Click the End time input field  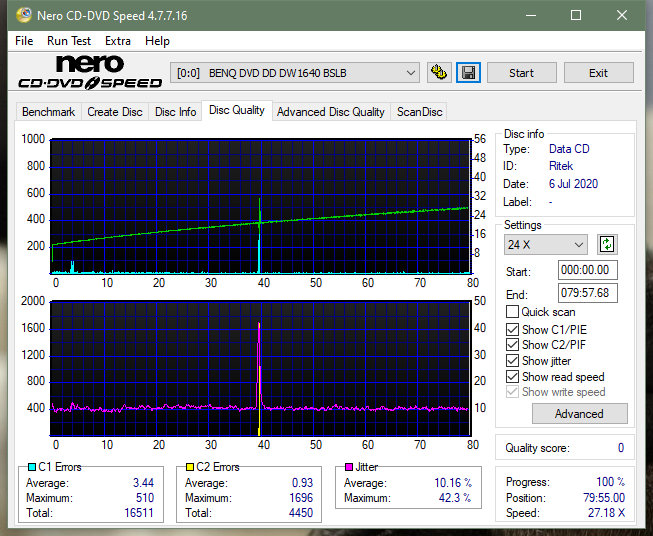[587, 293]
